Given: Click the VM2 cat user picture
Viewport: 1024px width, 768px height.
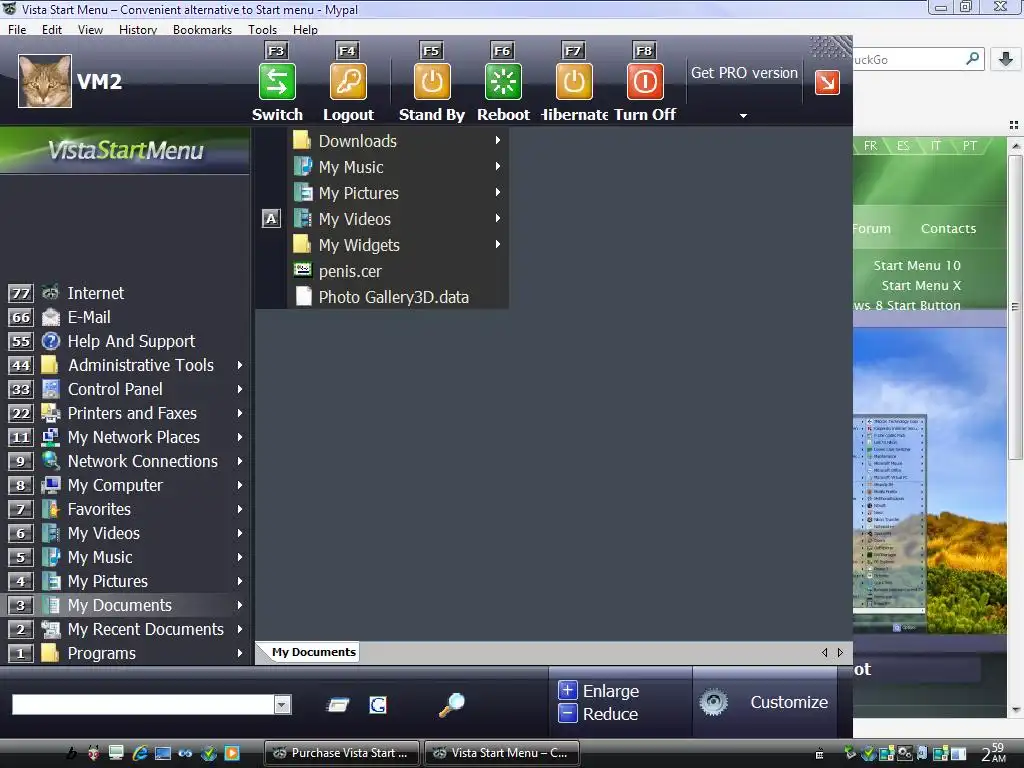Looking at the screenshot, I should (x=44, y=81).
